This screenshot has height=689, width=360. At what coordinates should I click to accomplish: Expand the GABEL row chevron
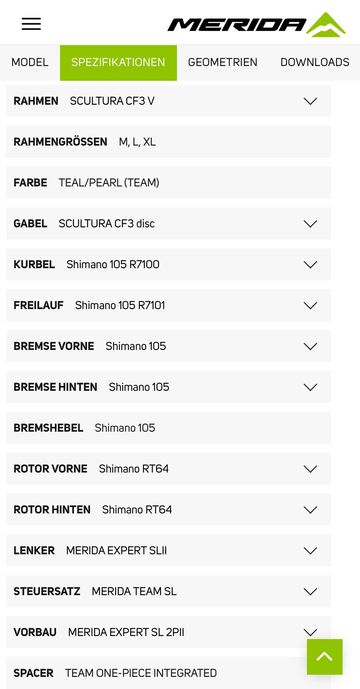[310, 224]
